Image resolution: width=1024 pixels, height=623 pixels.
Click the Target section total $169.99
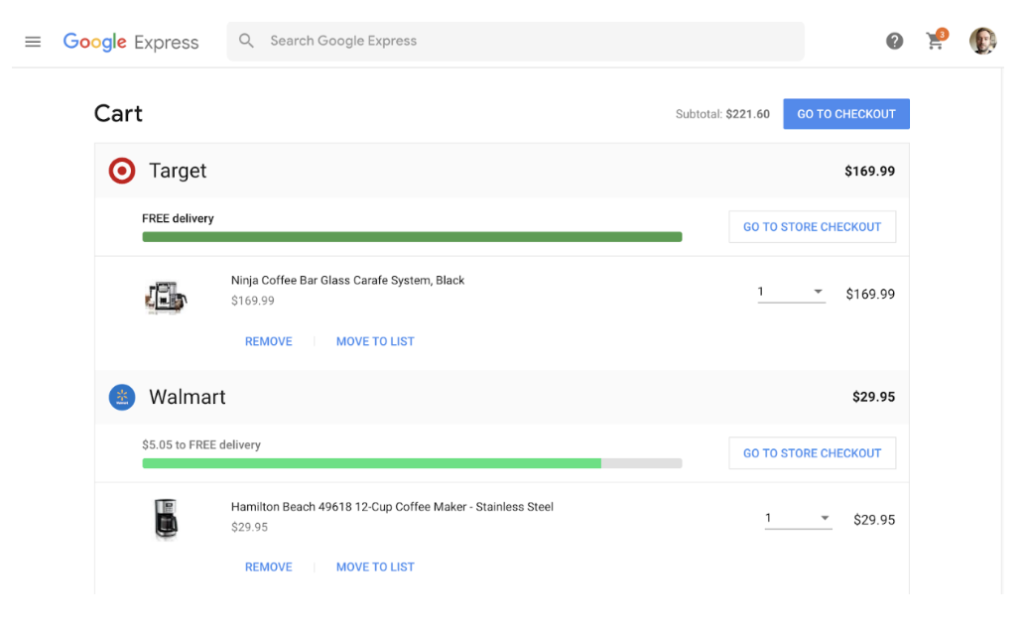point(869,171)
